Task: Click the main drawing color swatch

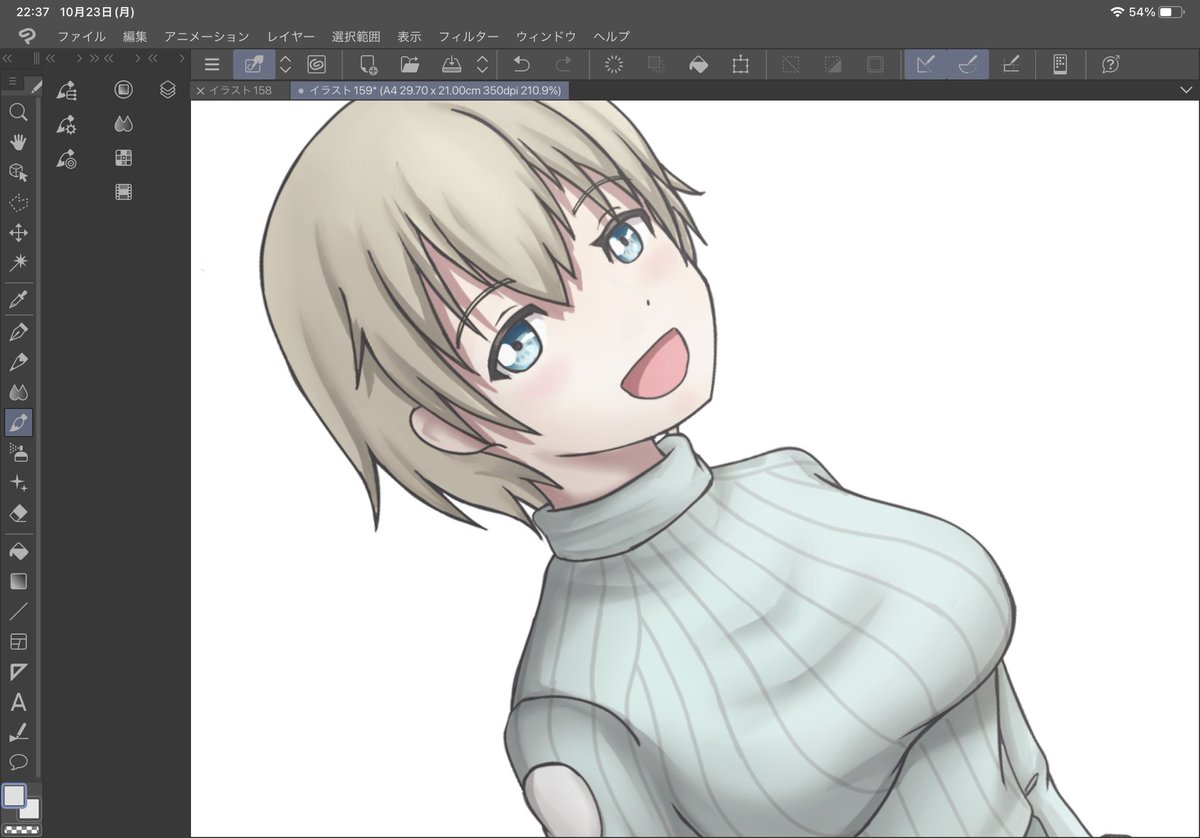Action: point(14,796)
